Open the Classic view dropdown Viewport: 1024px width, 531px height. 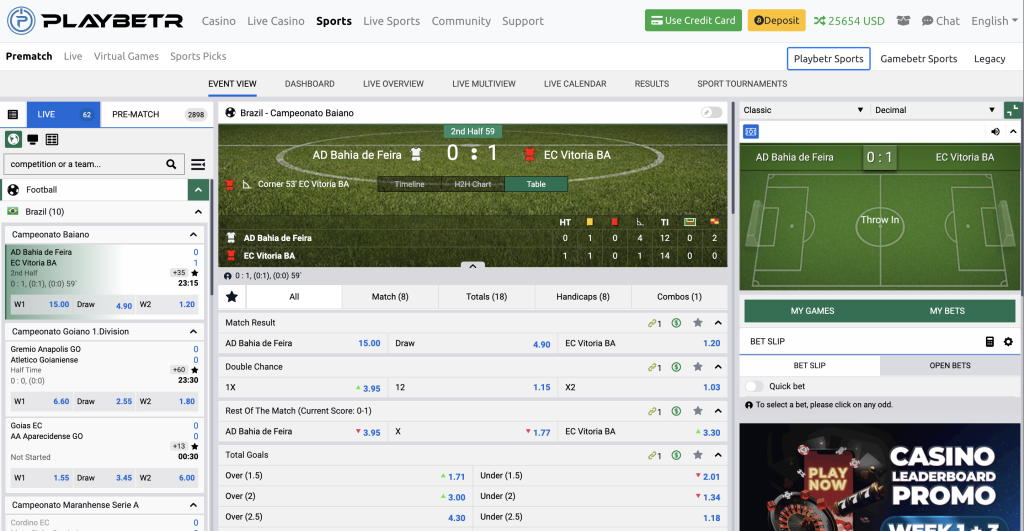click(x=803, y=110)
